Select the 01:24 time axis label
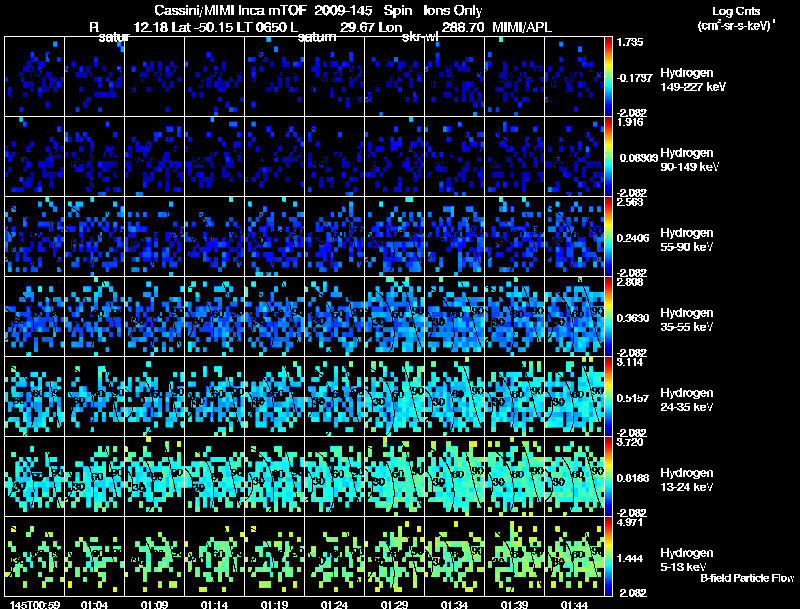 (x=334, y=603)
